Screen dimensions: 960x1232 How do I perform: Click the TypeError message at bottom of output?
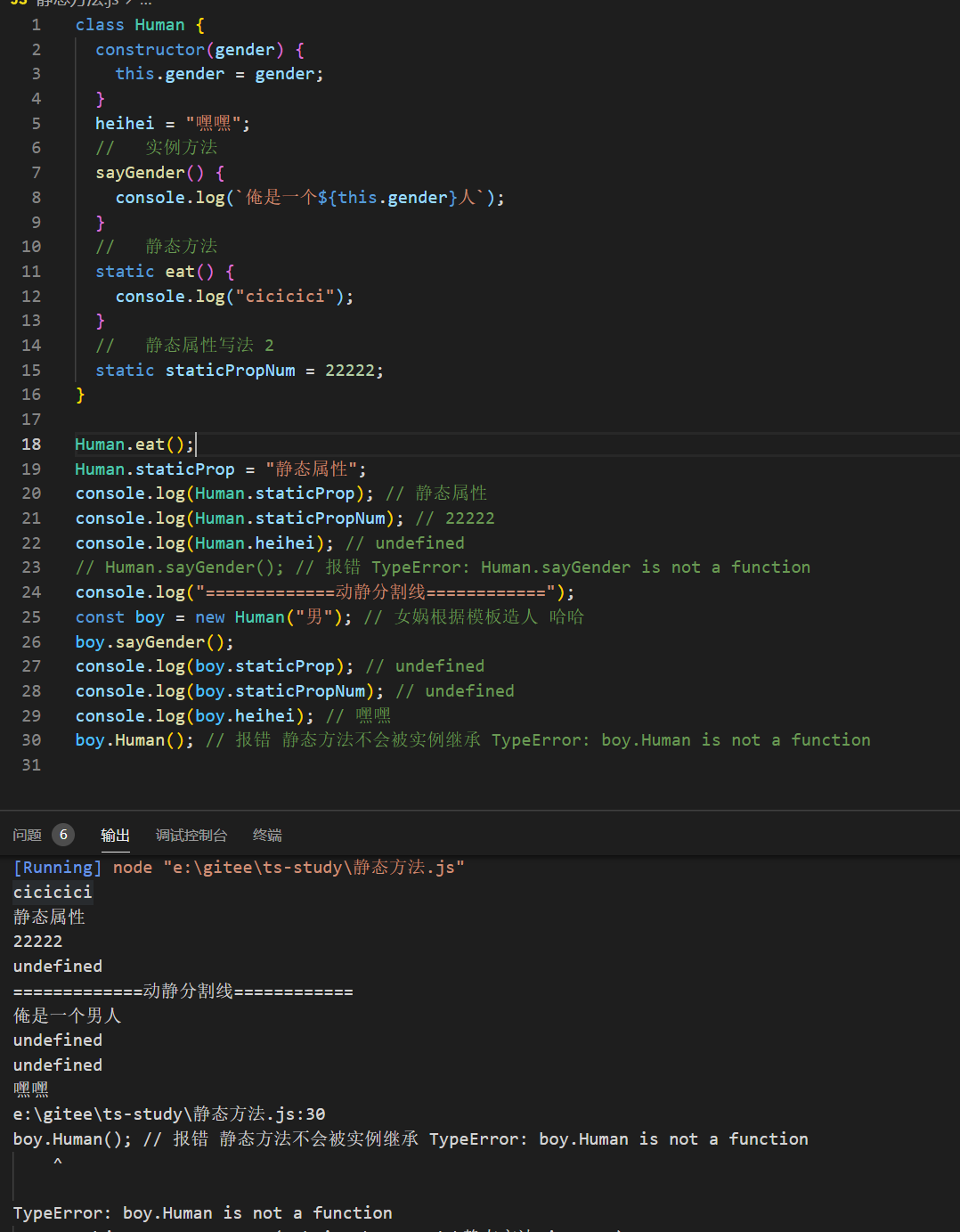(x=202, y=1212)
